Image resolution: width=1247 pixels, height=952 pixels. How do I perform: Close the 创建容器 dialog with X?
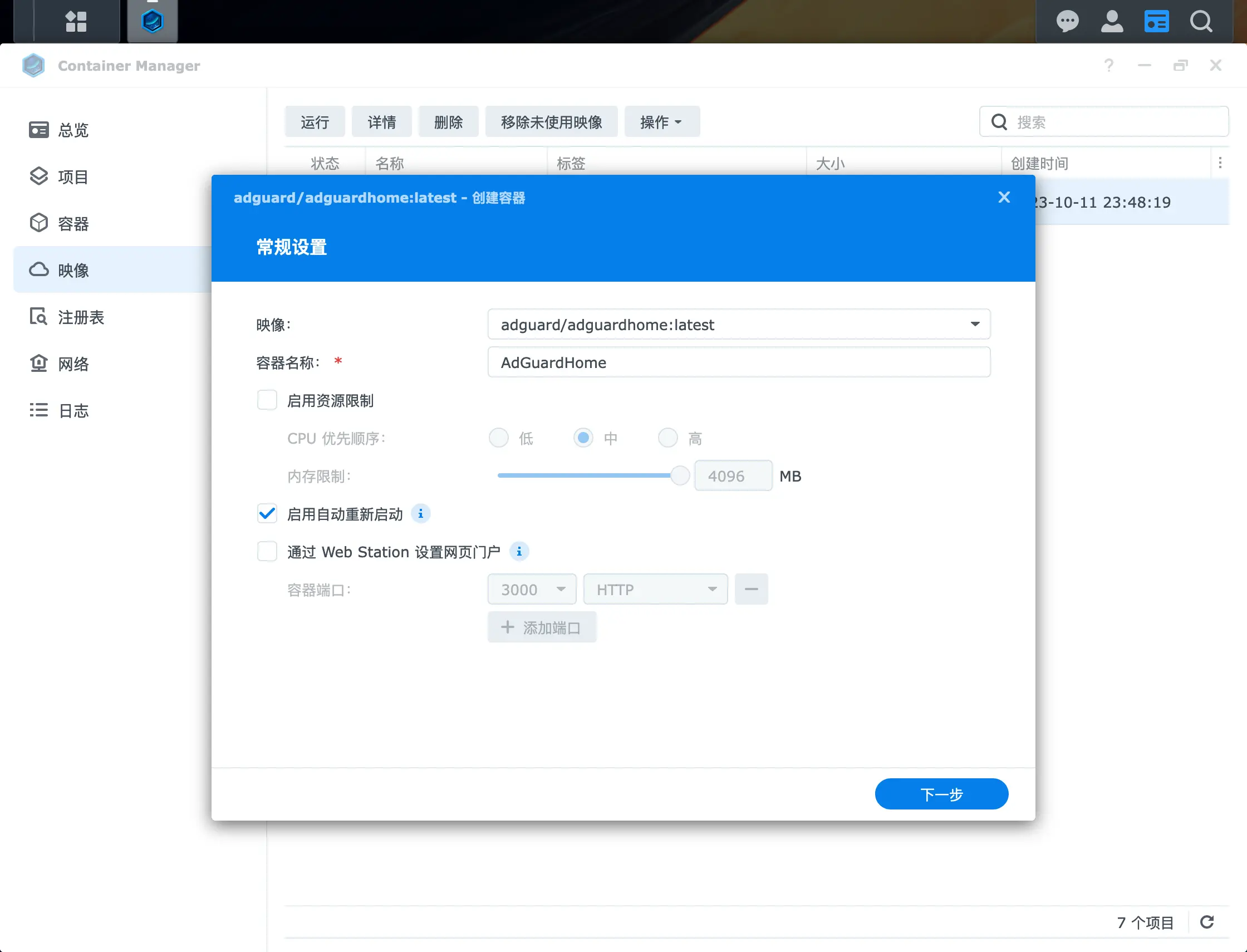[x=1004, y=197]
